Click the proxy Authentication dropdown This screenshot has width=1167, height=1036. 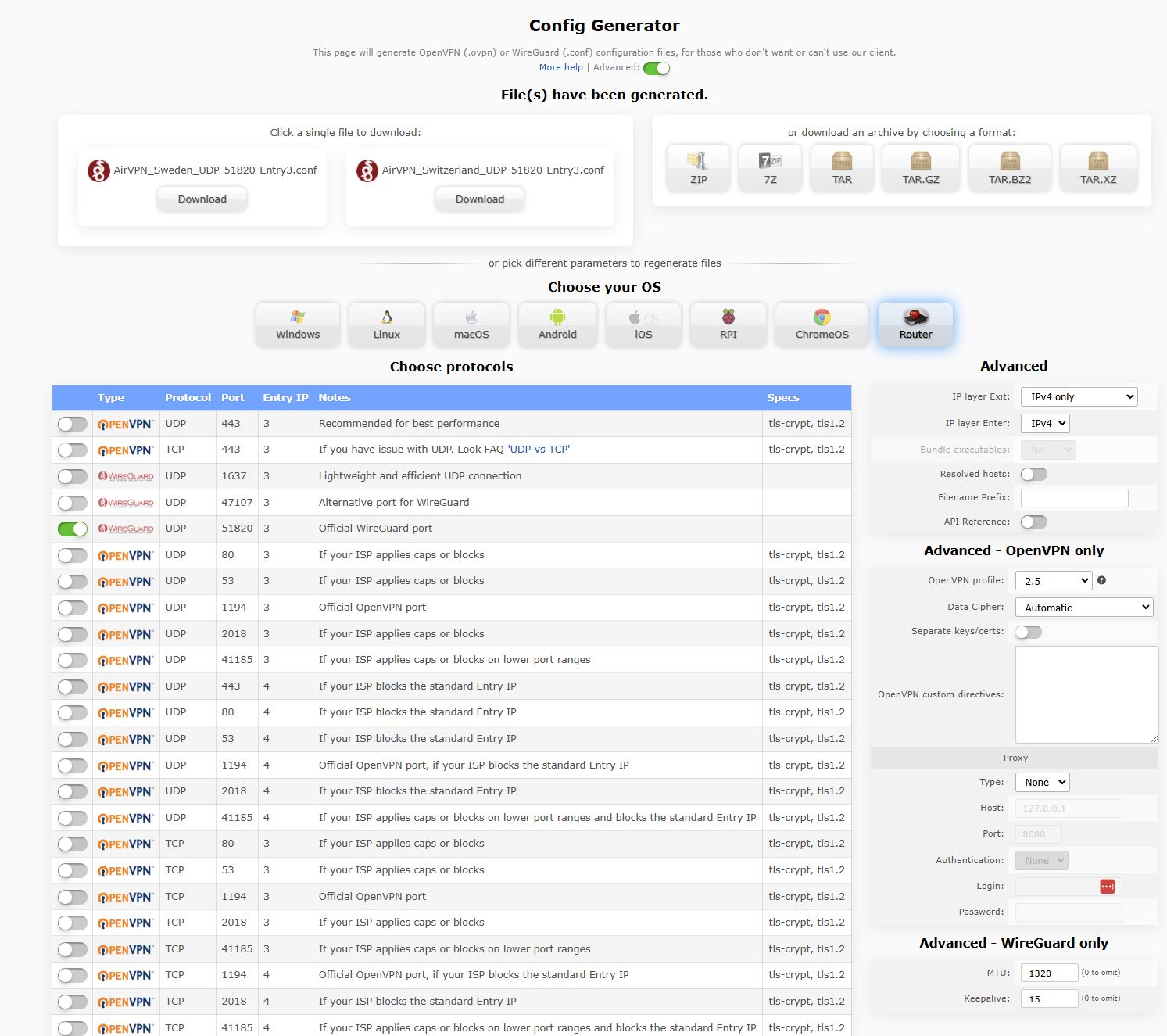pos(1042,860)
